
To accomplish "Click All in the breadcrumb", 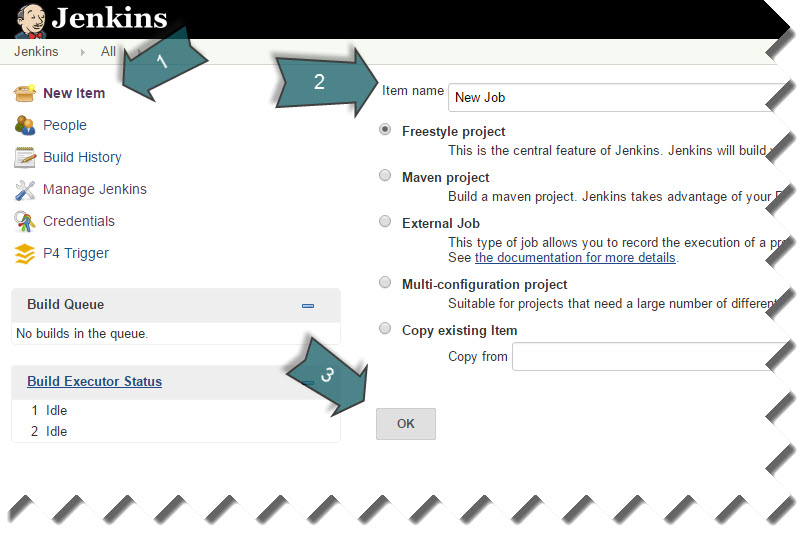I will (108, 52).
